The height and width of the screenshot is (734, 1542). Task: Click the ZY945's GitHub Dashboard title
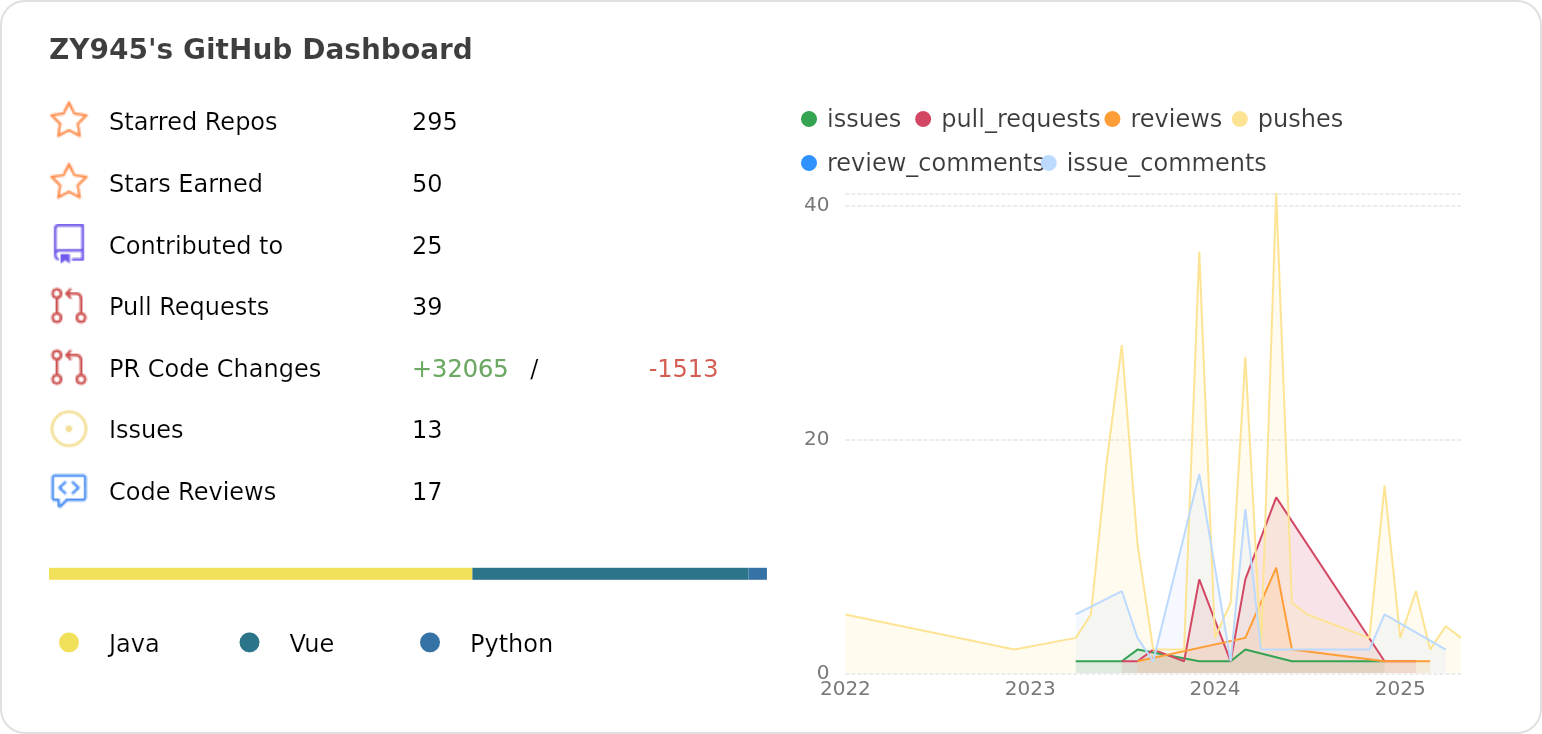(x=260, y=50)
